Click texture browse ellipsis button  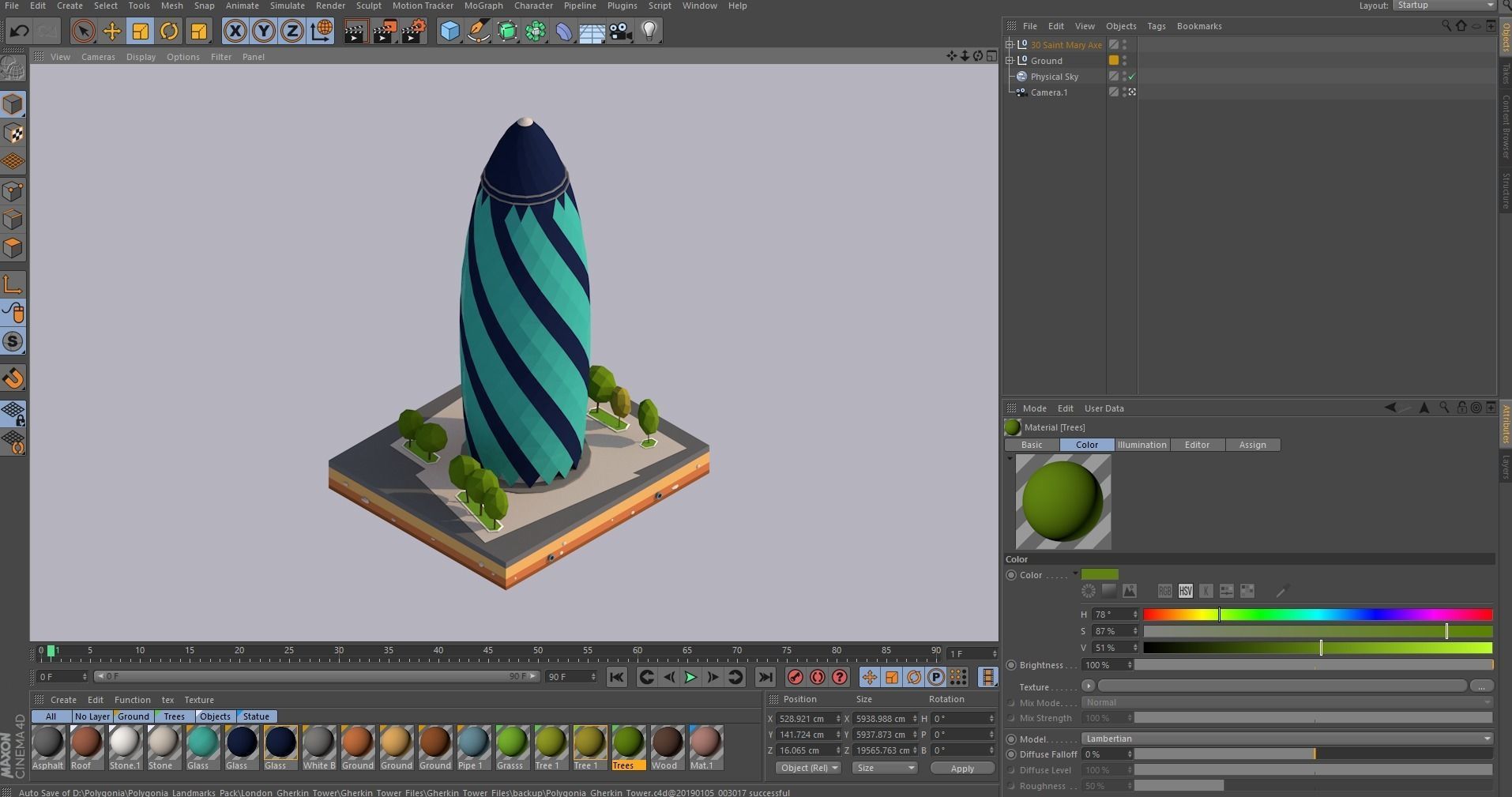(1481, 686)
